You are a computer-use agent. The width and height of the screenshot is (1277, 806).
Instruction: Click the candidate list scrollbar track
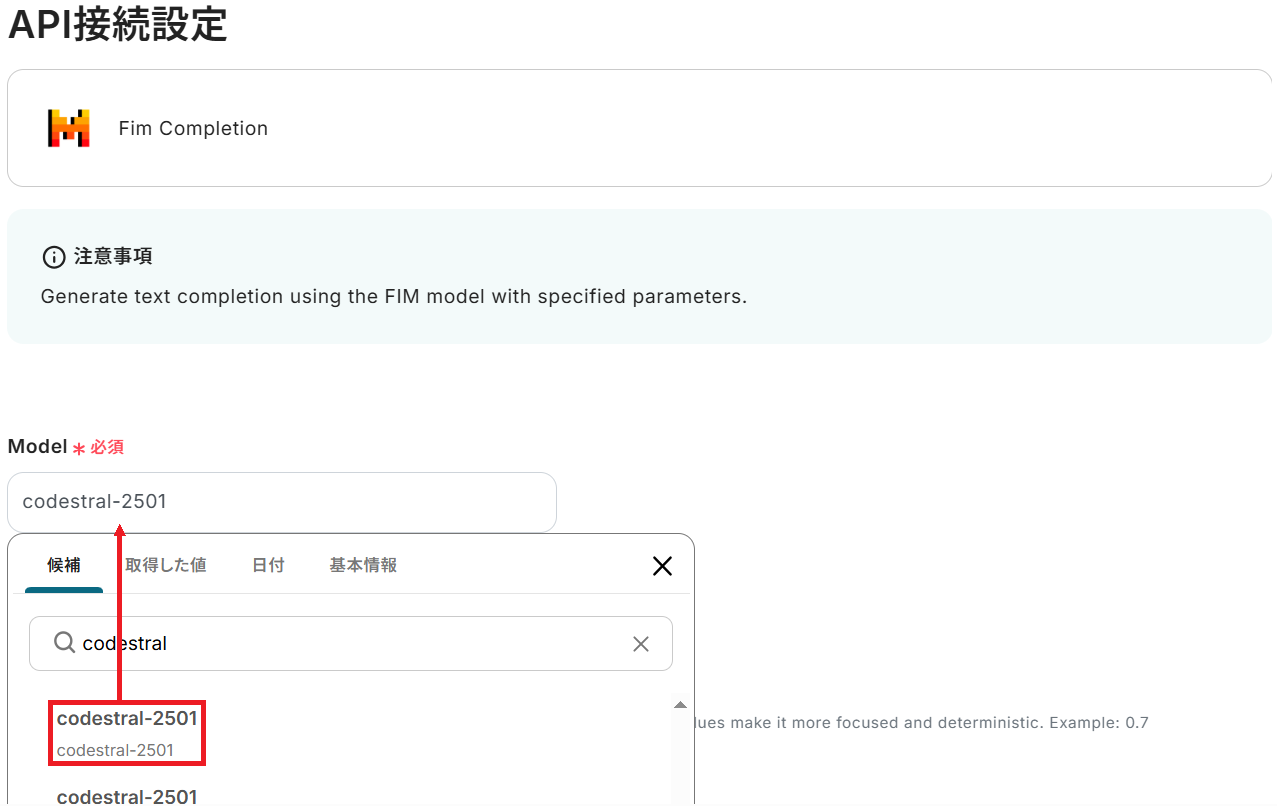click(680, 760)
